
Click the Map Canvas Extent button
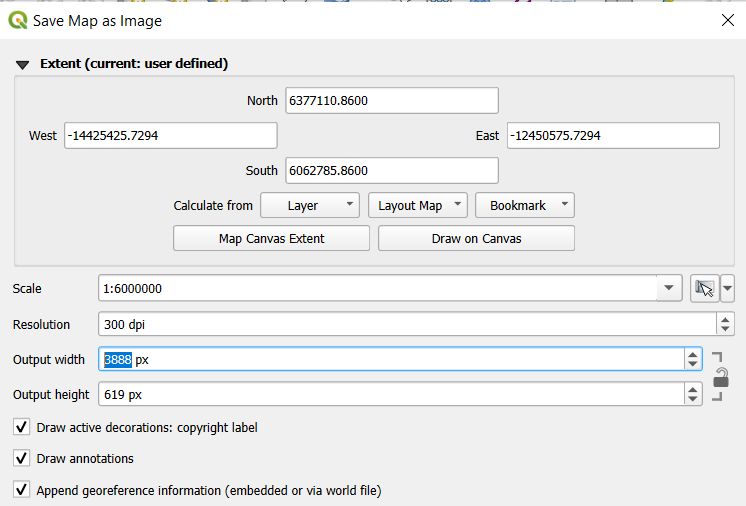271,238
